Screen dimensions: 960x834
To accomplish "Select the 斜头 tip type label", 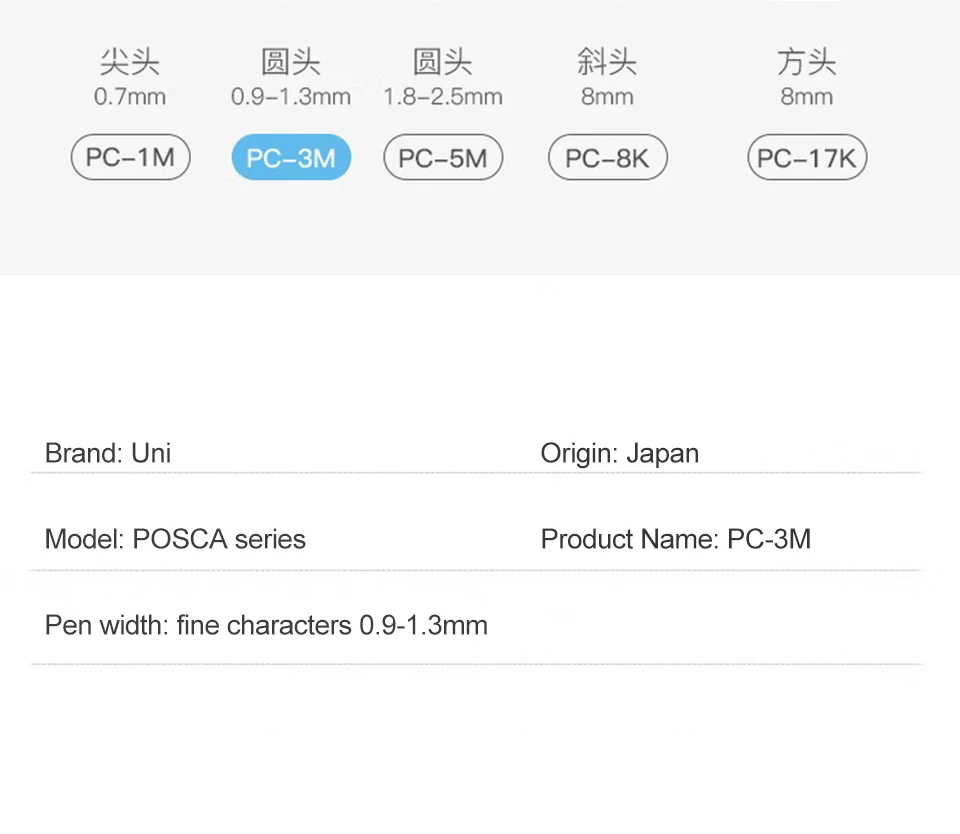I will (x=607, y=63).
